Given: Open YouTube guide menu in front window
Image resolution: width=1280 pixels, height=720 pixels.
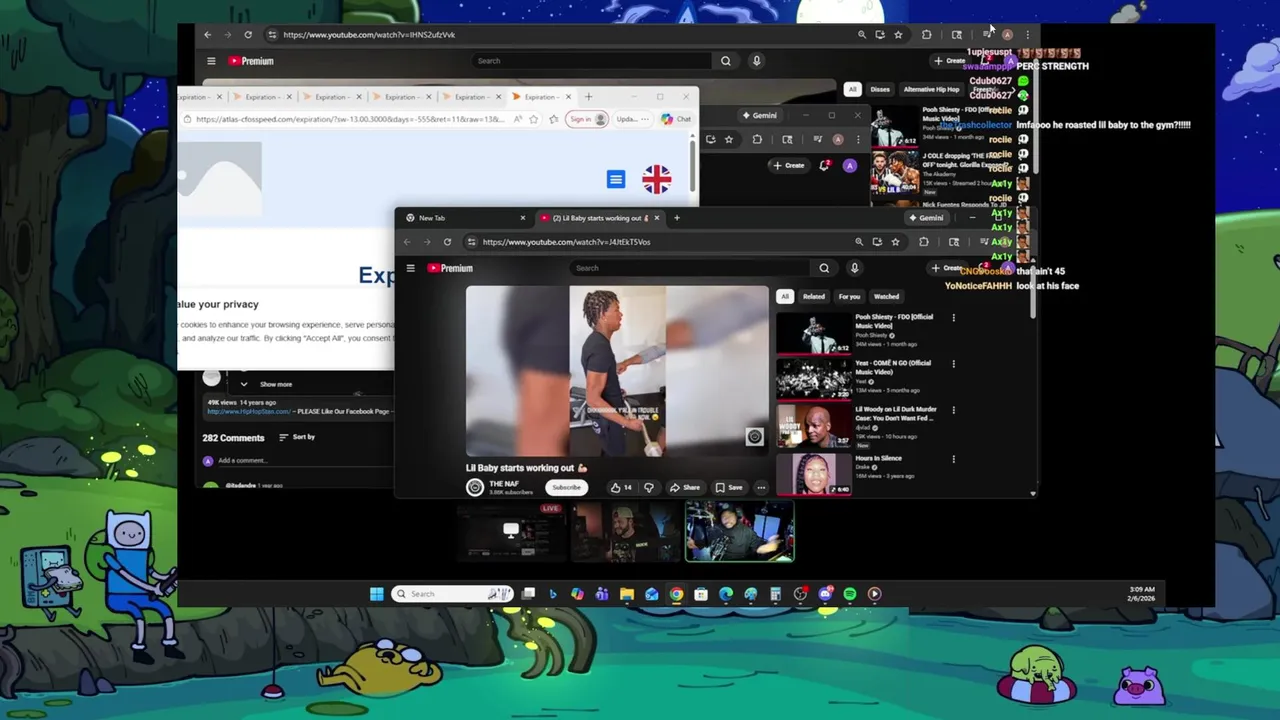Looking at the screenshot, I should click(x=410, y=268).
